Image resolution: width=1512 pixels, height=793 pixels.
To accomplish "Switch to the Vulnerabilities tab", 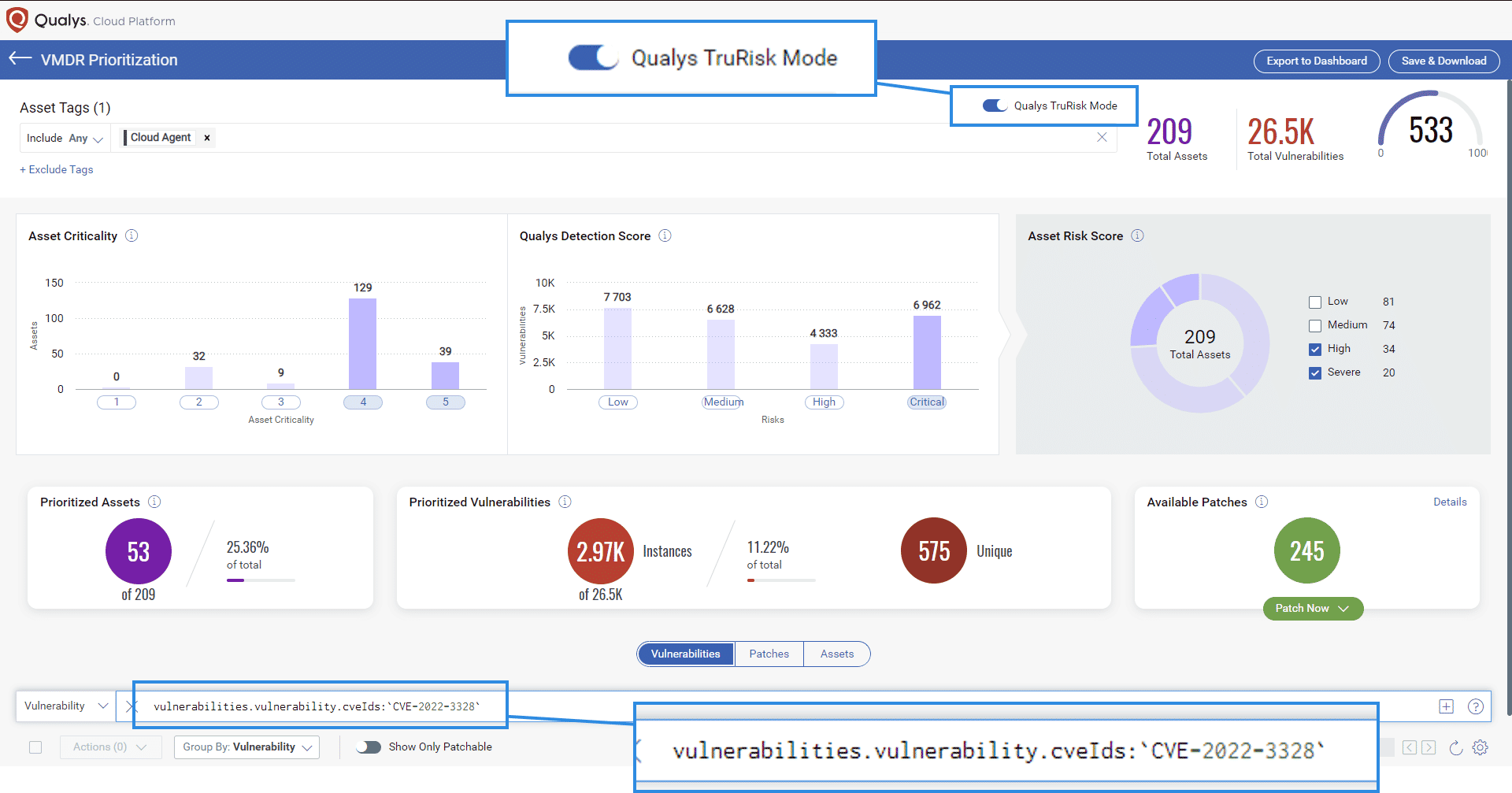I will click(685, 654).
